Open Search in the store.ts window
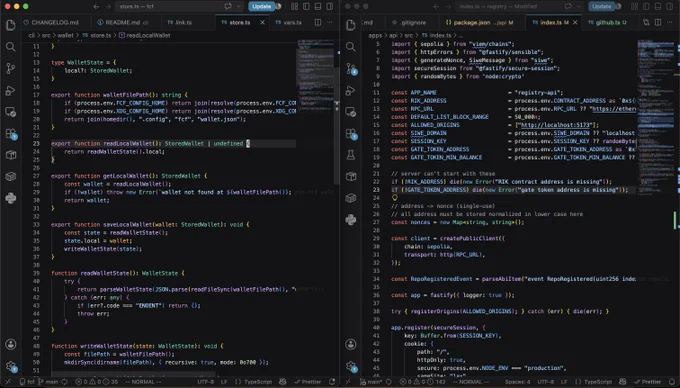680x388 pixels. click(x=10, y=46)
